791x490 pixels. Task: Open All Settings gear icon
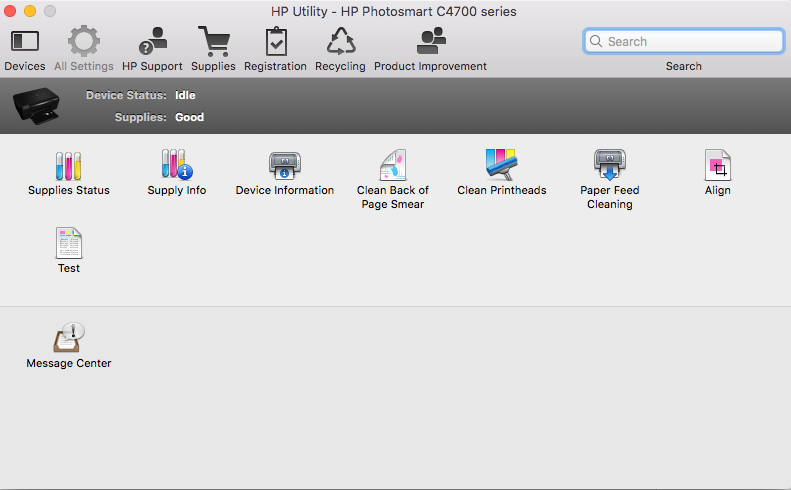84,41
